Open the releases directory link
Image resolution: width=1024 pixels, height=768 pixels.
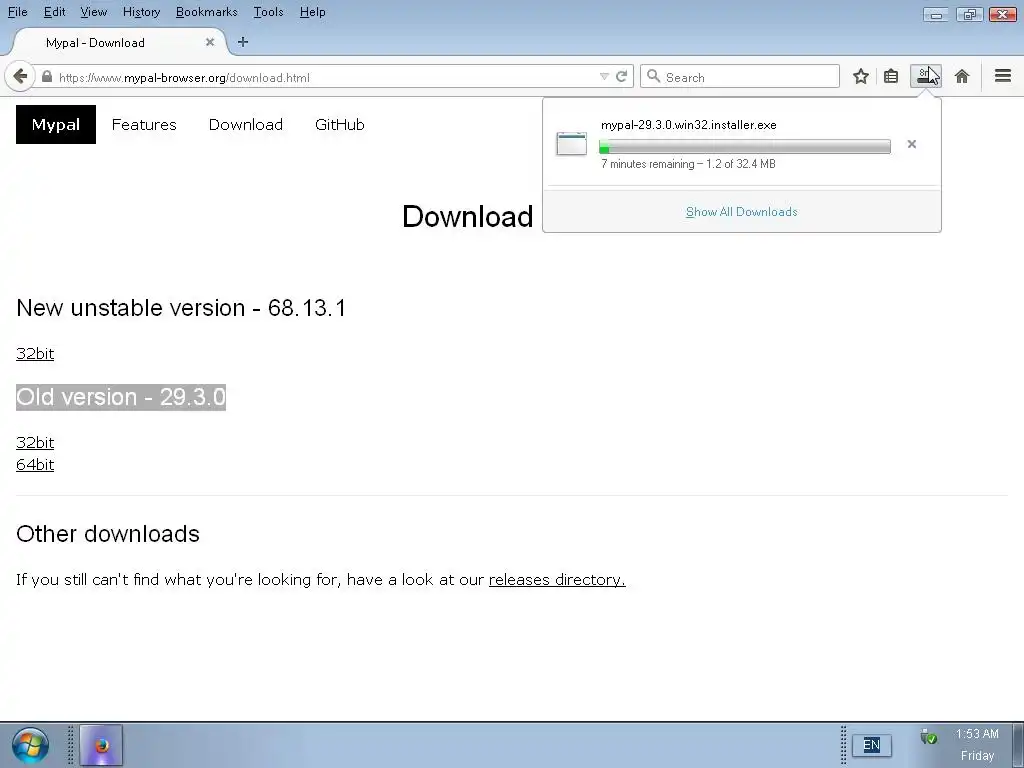tap(557, 579)
